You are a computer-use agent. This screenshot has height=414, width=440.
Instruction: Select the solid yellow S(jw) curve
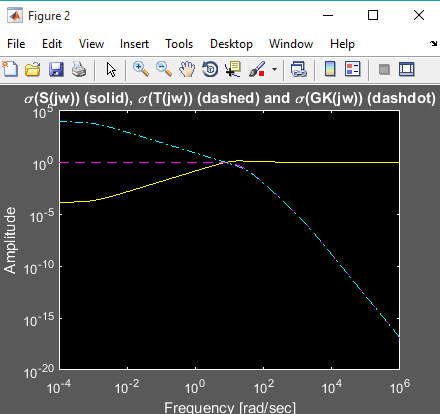pyautogui.click(x=333, y=162)
